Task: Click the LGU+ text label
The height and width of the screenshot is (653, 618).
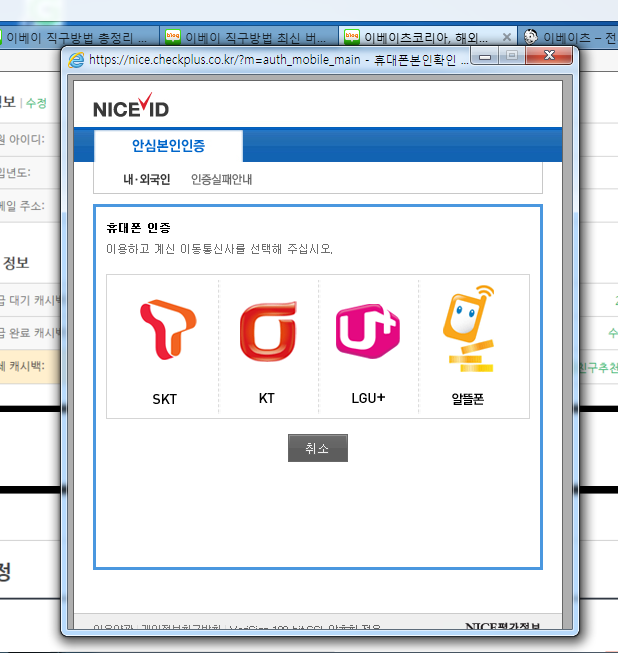Action: [x=368, y=398]
